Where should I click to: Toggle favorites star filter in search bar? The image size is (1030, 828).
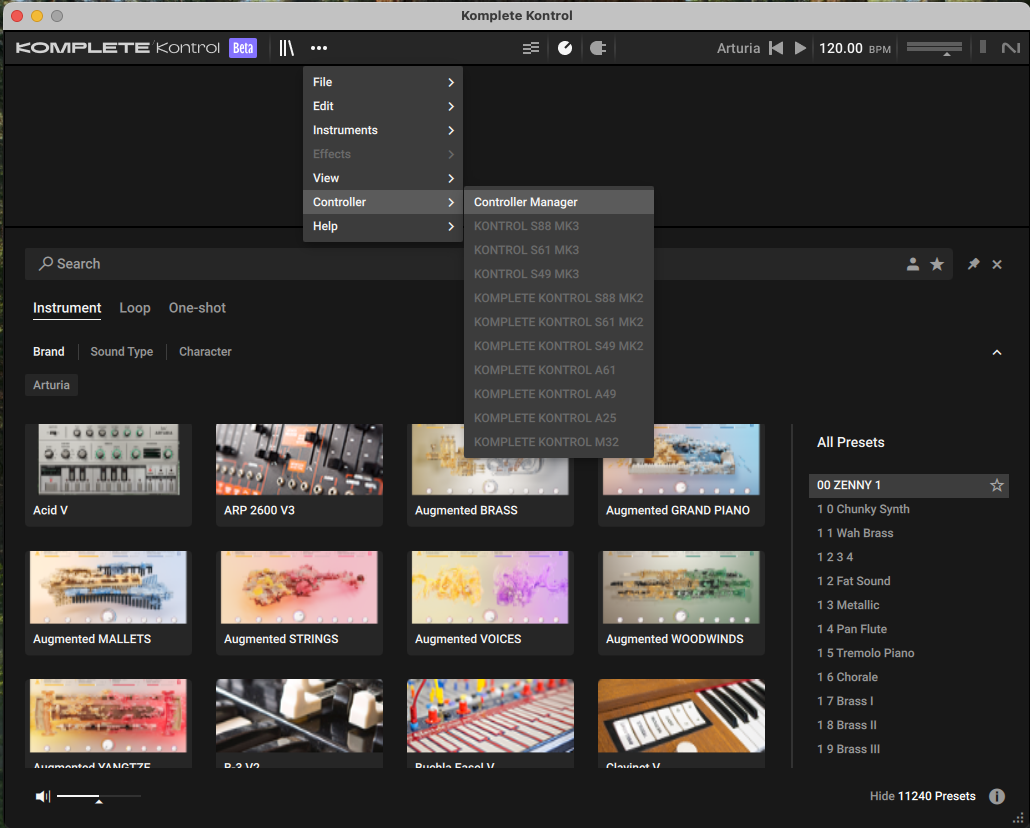[937, 264]
